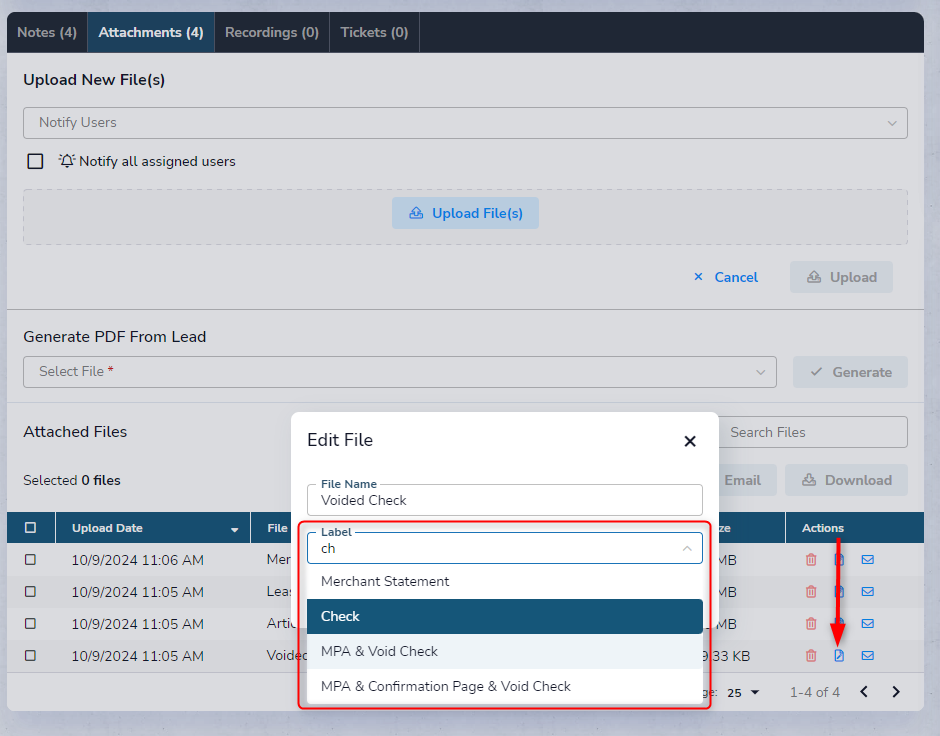Image resolution: width=940 pixels, height=736 pixels.
Task: Click the trash icon in the last row
Action: click(x=811, y=656)
